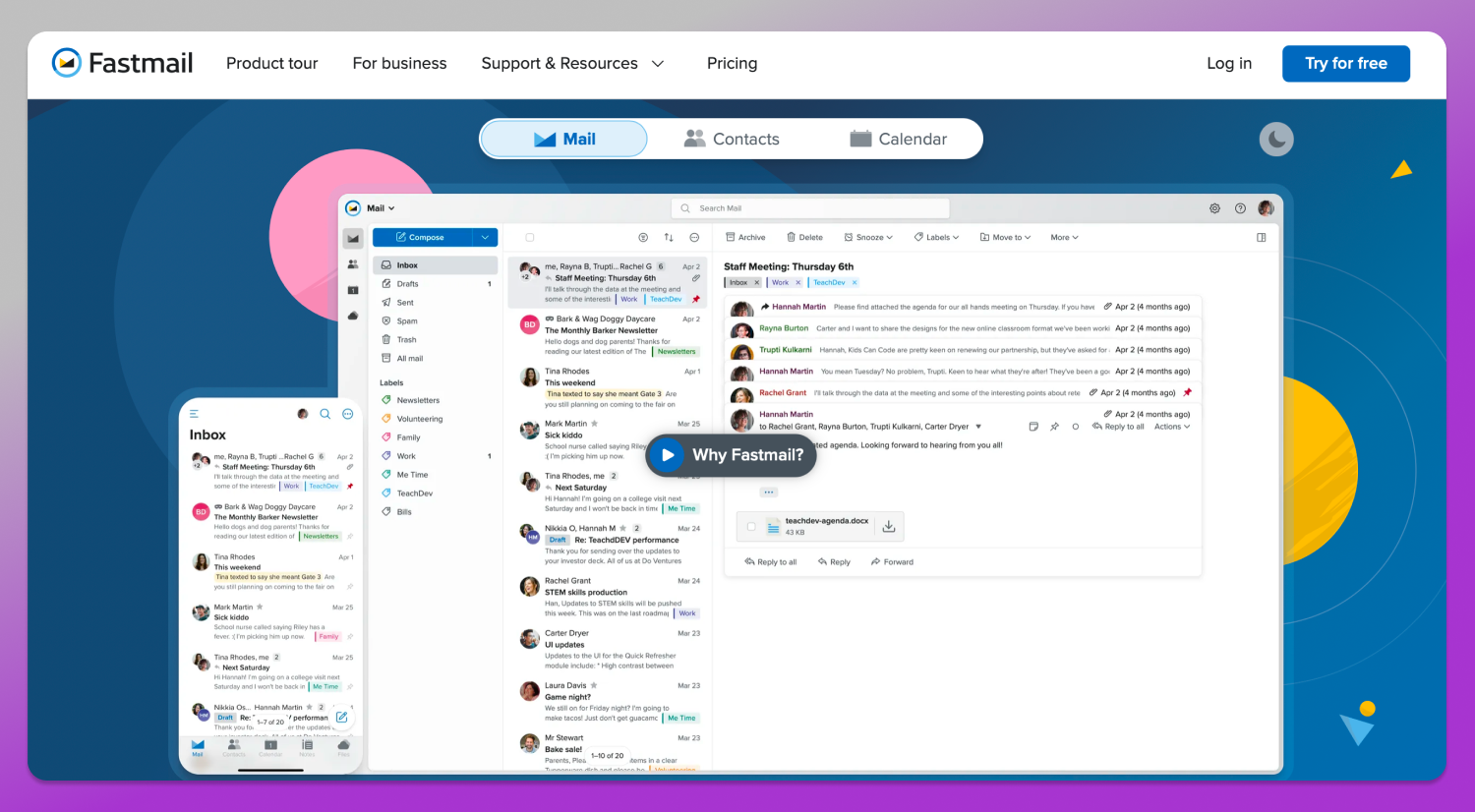Open the Snooze dropdown
This screenshot has width=1475, height=812.
click(868, 237)
